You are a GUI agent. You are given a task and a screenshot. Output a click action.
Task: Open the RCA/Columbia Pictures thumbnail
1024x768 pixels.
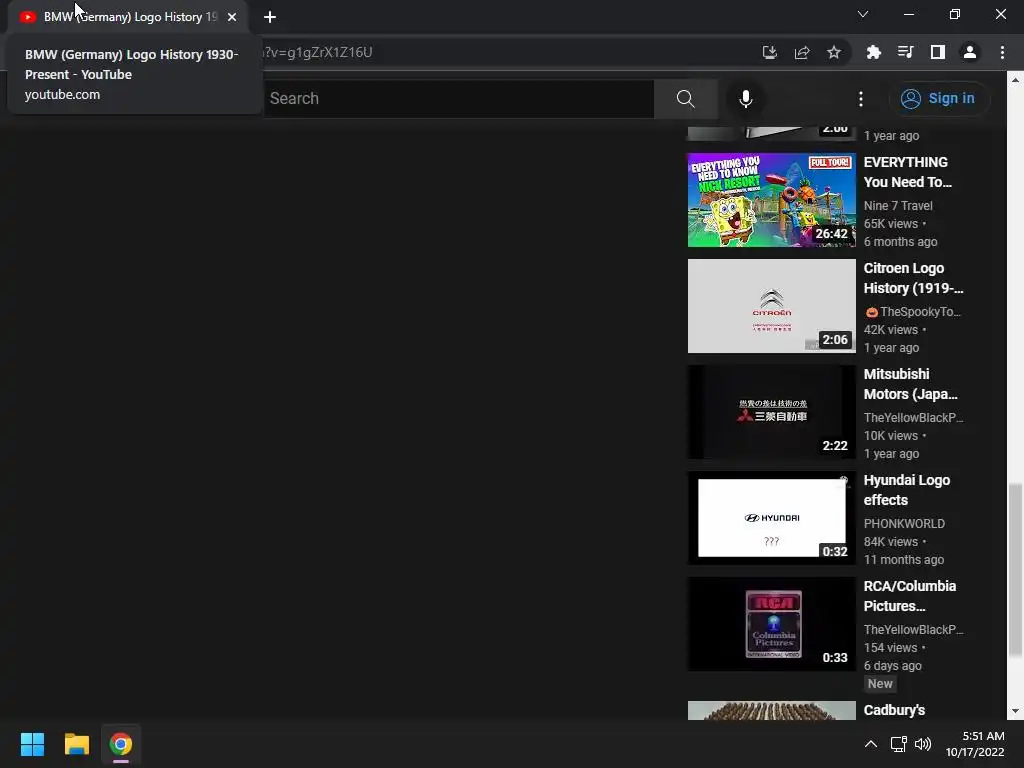(771, 624)
